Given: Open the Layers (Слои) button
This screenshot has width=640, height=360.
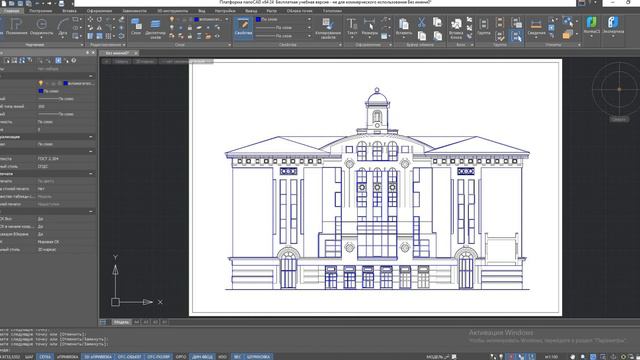Looking at the screenshot, I should [x=136, y=27].
